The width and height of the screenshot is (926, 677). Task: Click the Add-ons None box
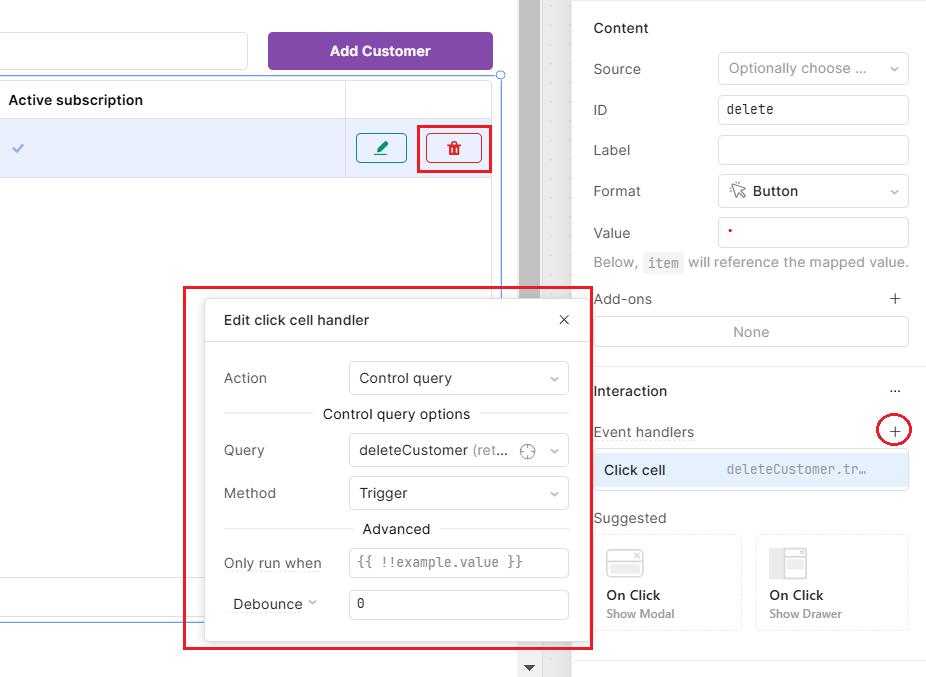751,332
